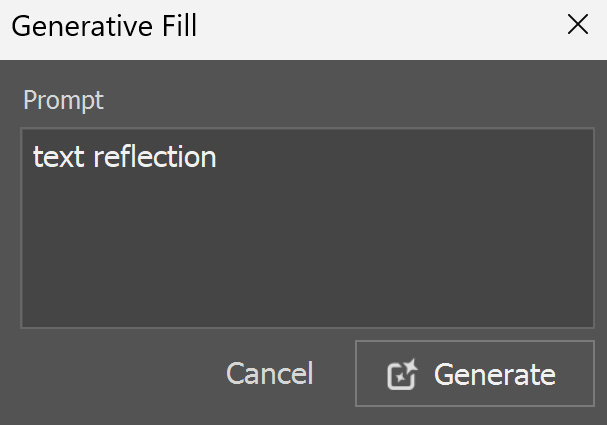Image resolution: width=607 pixels, height=425 pixels.
Task: Click the 'Fill' word in dialog title
Action: coord(179,26)
